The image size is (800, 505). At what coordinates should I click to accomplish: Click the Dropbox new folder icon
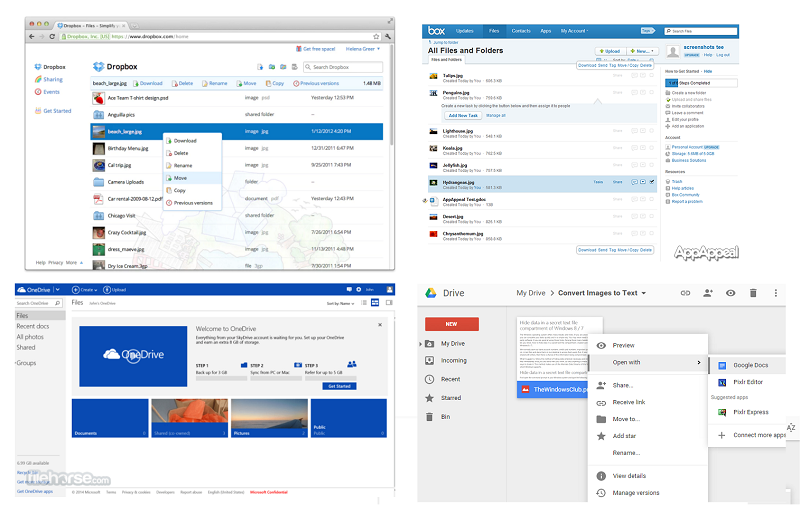[x=272, y=67]
